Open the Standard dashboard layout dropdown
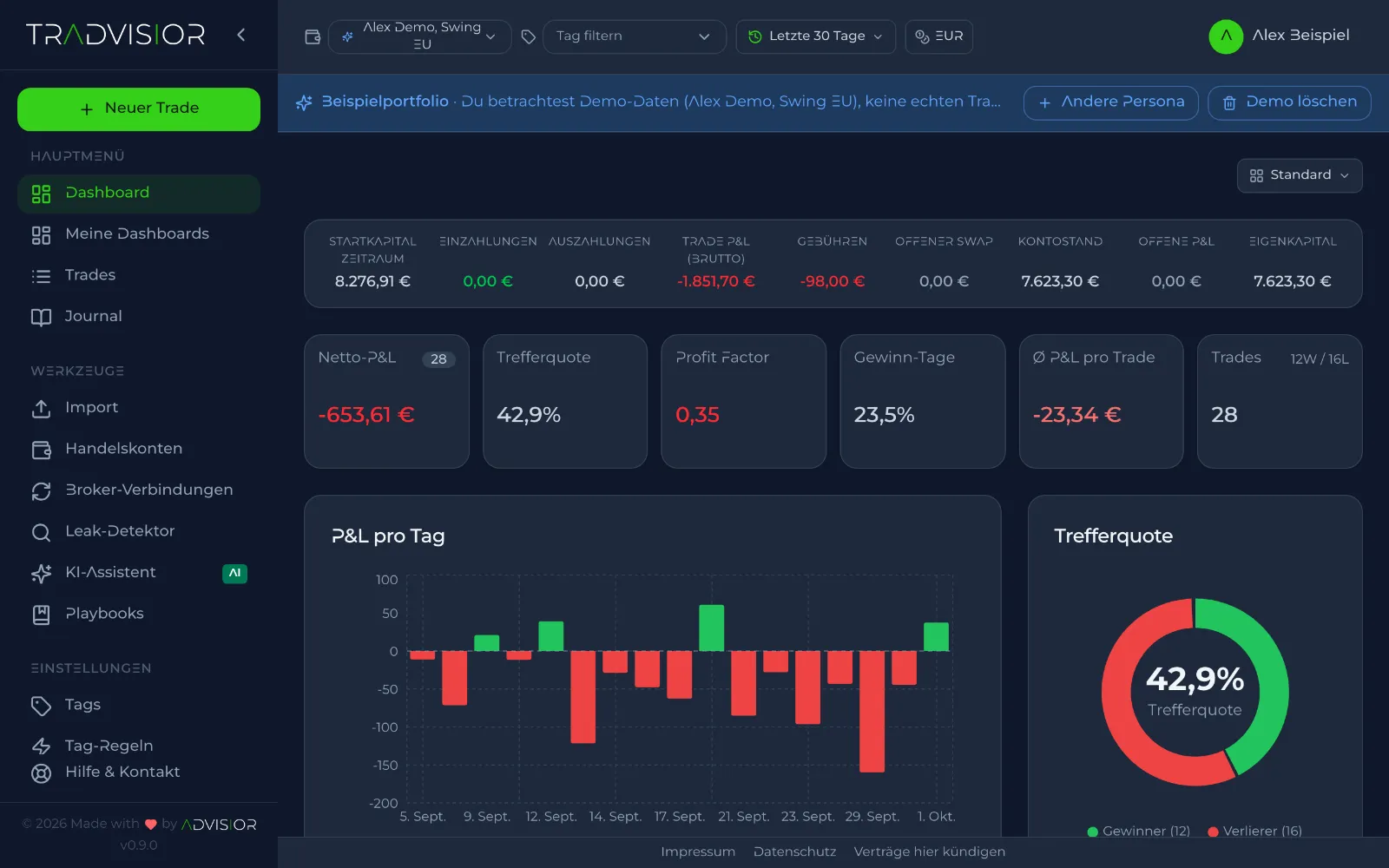Screen dimensions: 1389x868 [1299, 175]
